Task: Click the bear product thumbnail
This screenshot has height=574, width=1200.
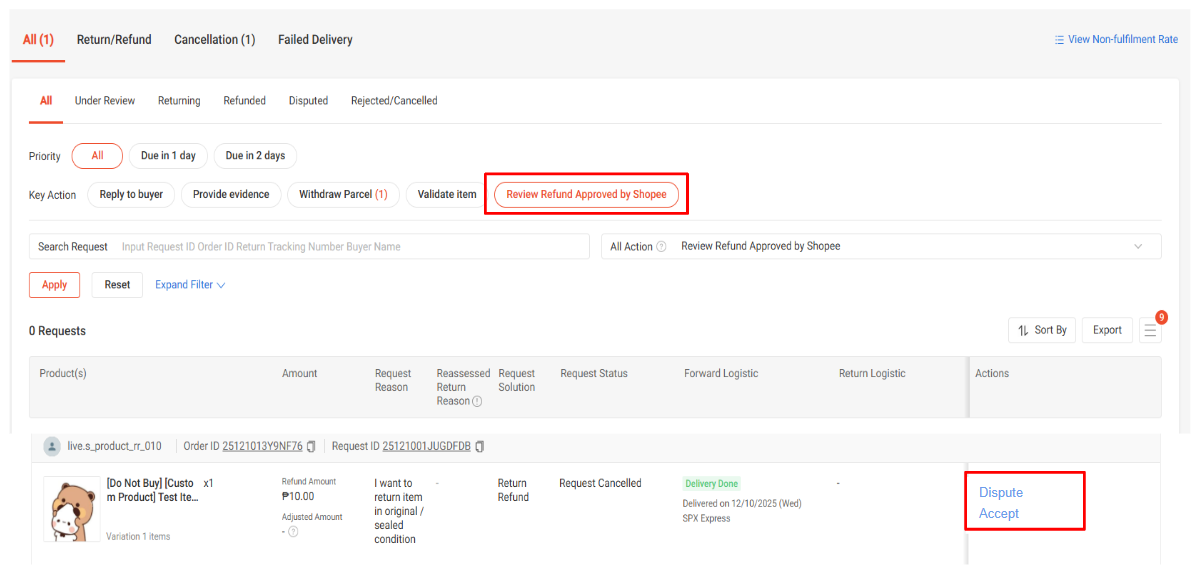Action: point(72,509)
